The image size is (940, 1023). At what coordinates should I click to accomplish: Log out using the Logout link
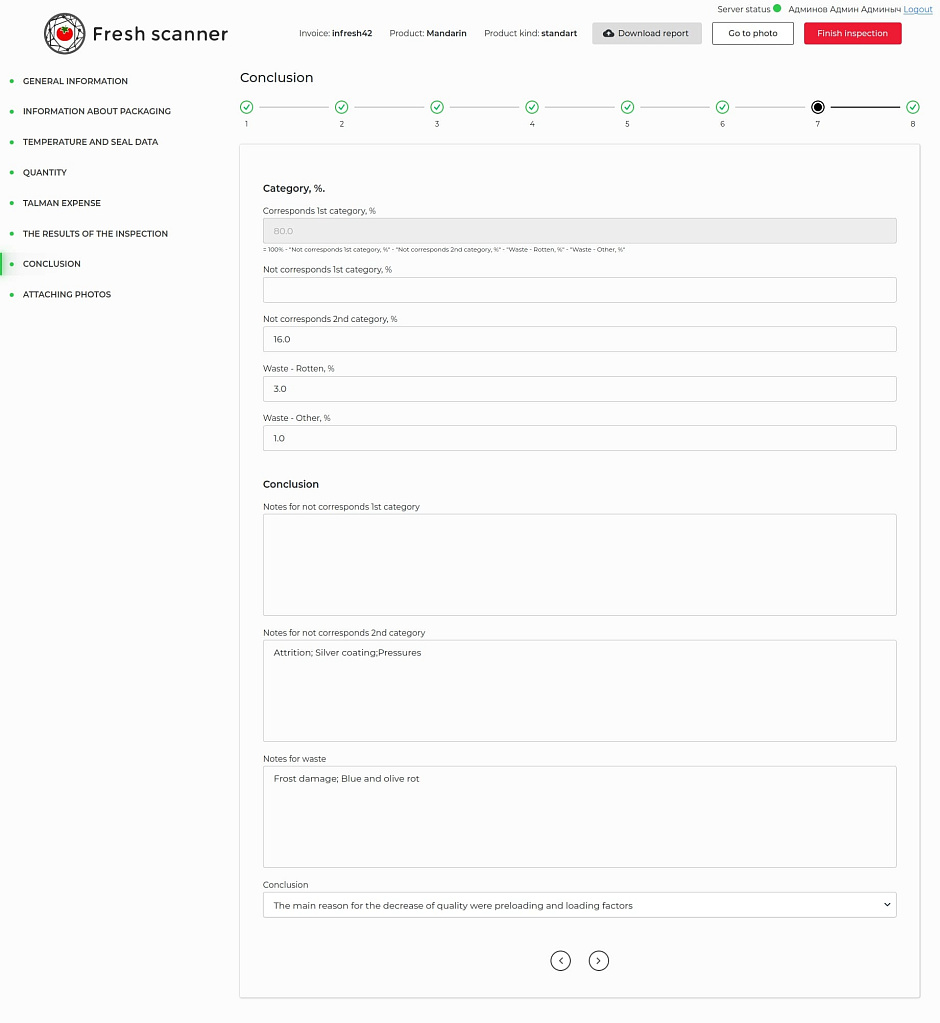(x=917, y=9)
